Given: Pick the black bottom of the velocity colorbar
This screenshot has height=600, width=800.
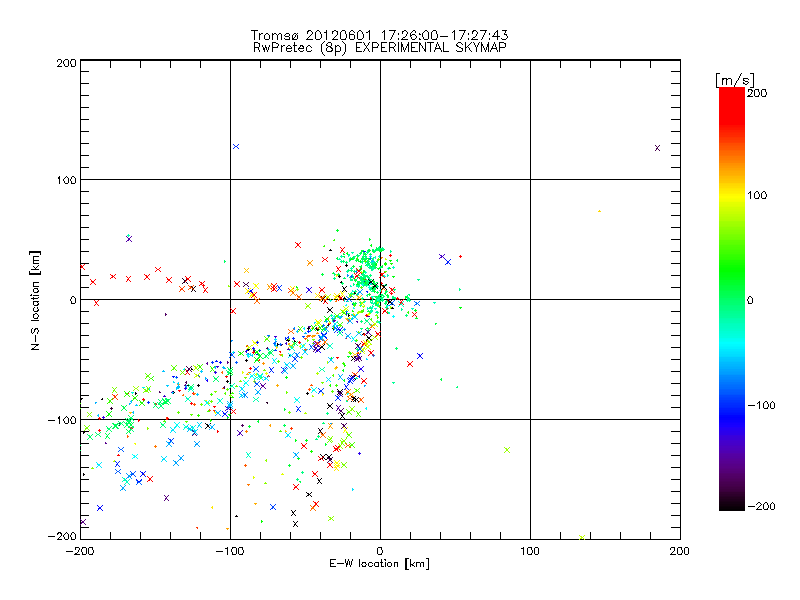Looking at the screenshot, I should click(x=732, y=505).
